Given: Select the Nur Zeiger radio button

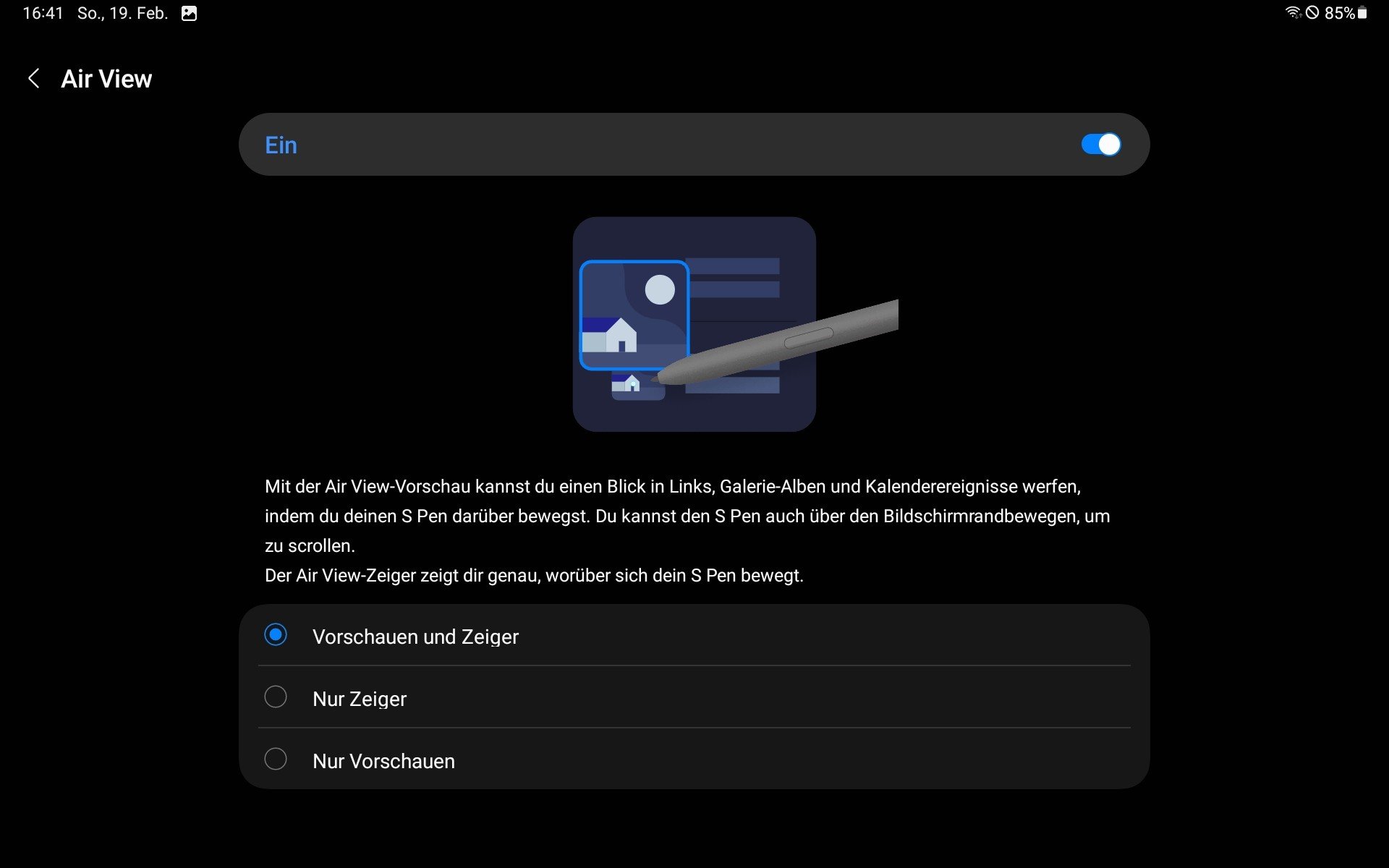Looking at the screenshot, I should pyautogui.click(x=276, y=697).
